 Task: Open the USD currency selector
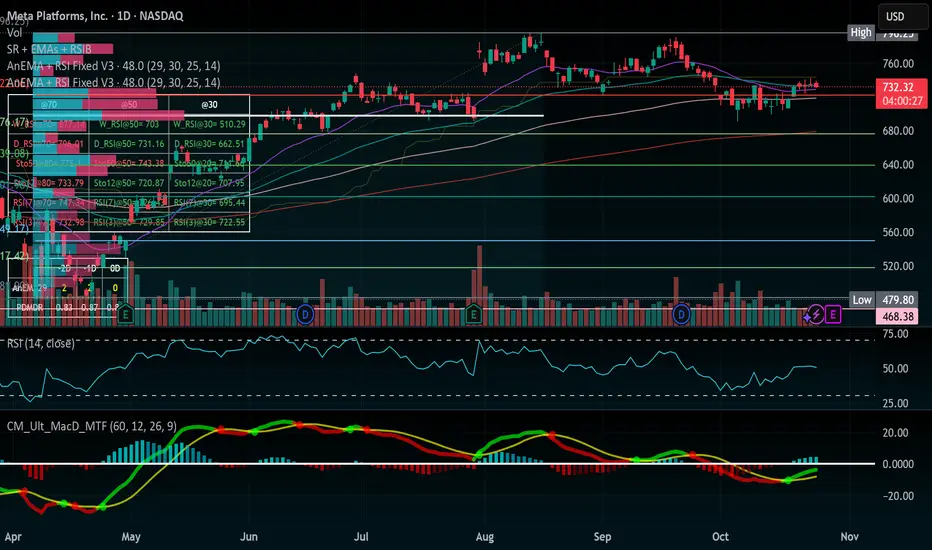[901, 17]
